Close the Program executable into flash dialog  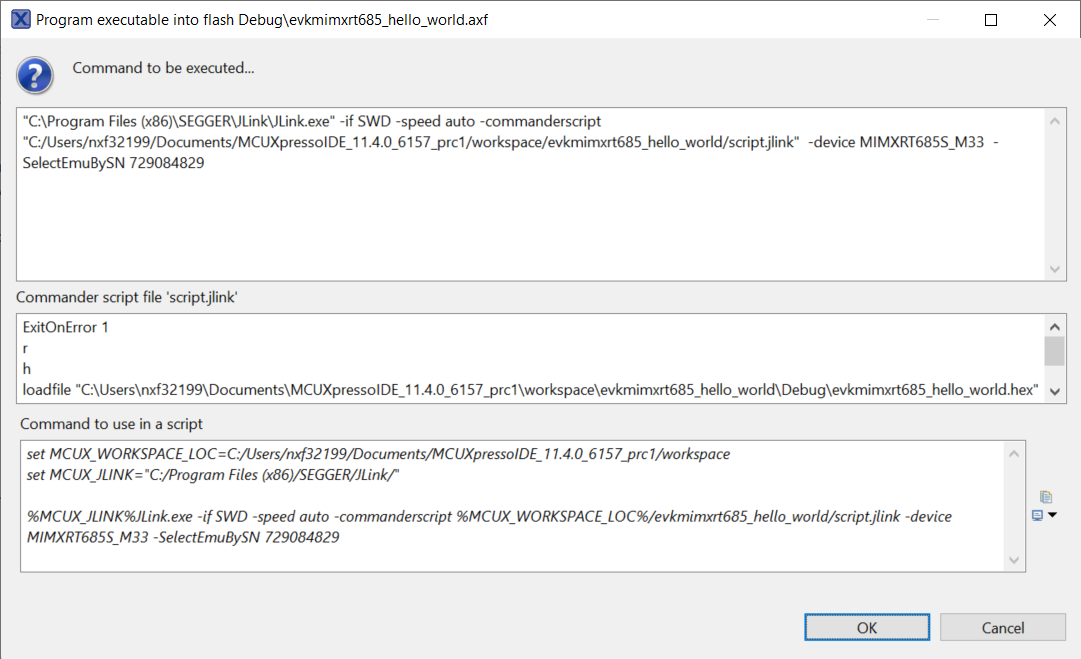pyautogui.click(x=1049, y=20)
